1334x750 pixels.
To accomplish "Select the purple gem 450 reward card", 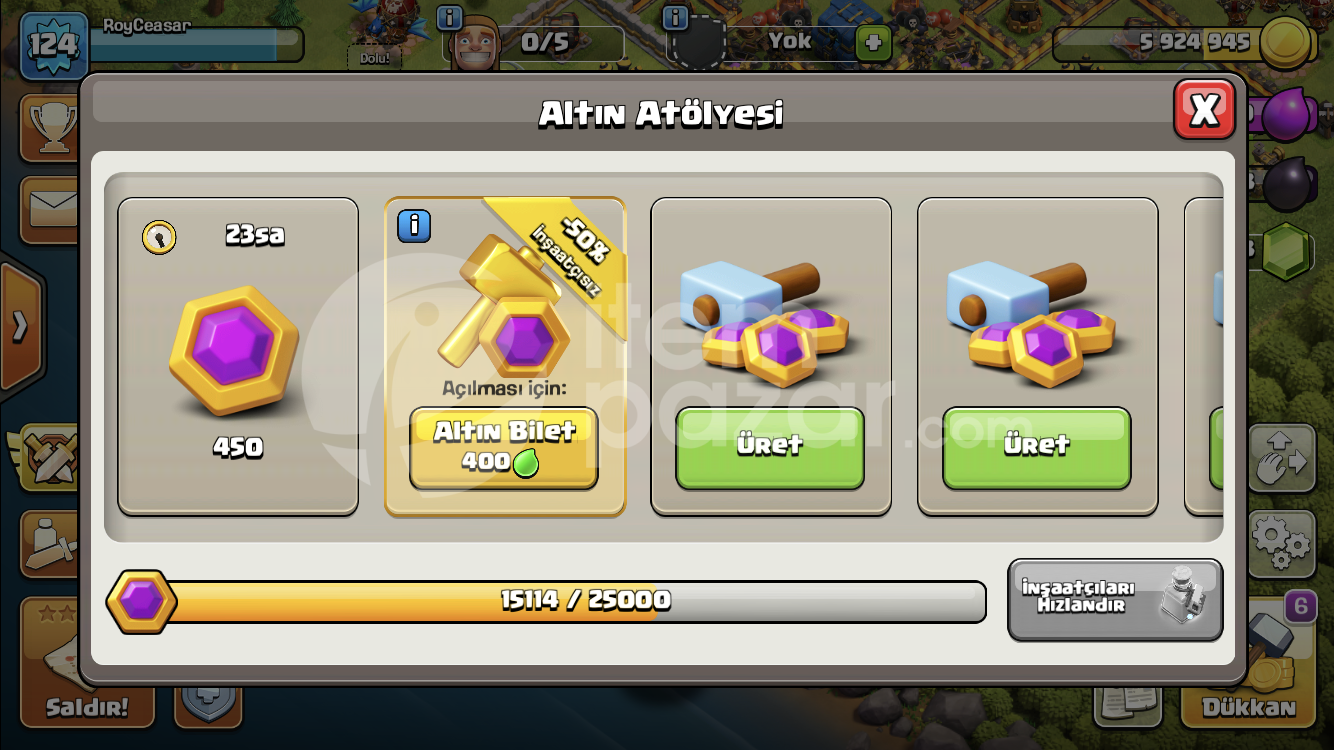I will tap(238, 356).
